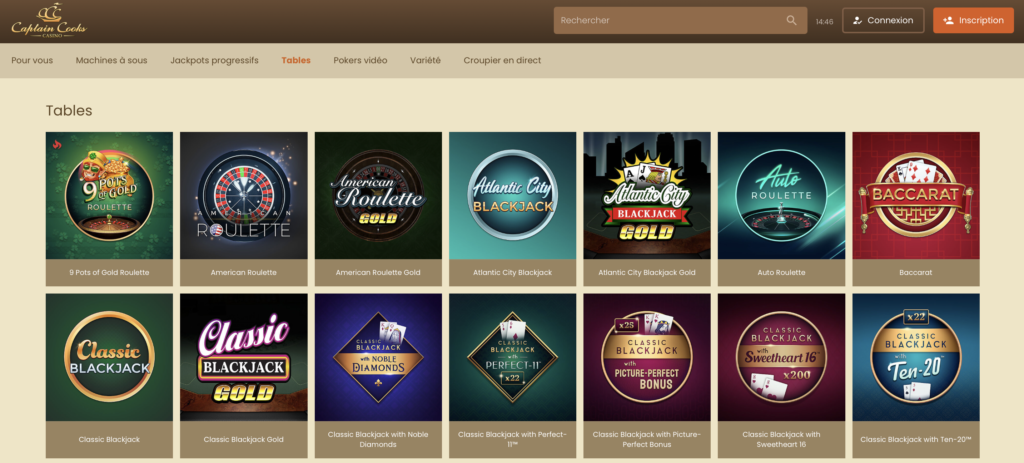This screenshot has height=463, width=1024.
Task: Open the Perfect-11 blackjack thumbnail
Action: tap(513, 357)
